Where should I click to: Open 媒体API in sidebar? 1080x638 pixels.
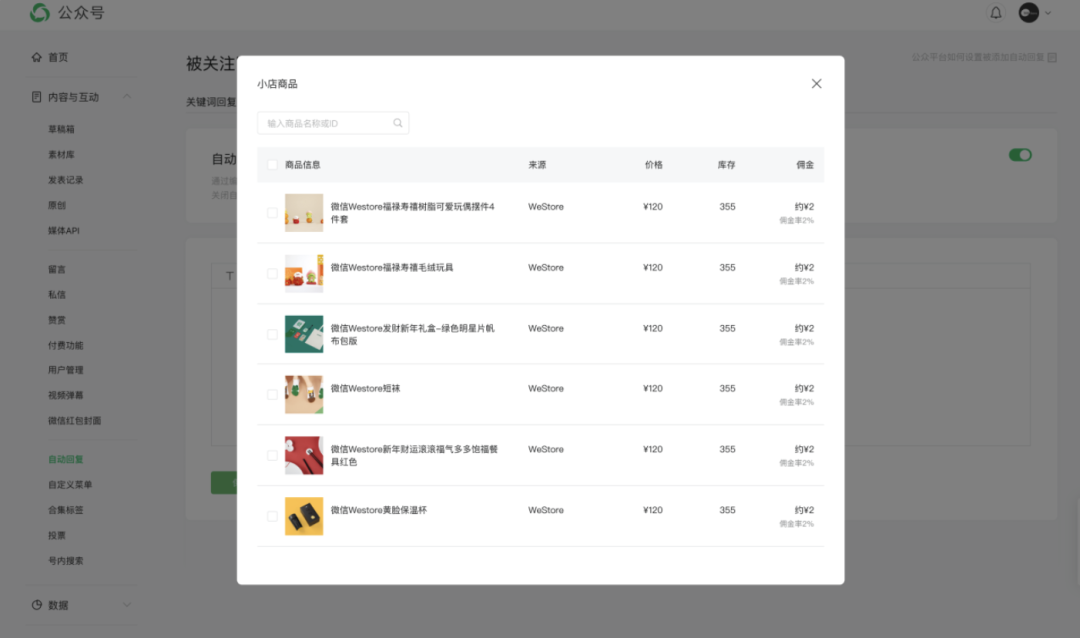[63, 230]
